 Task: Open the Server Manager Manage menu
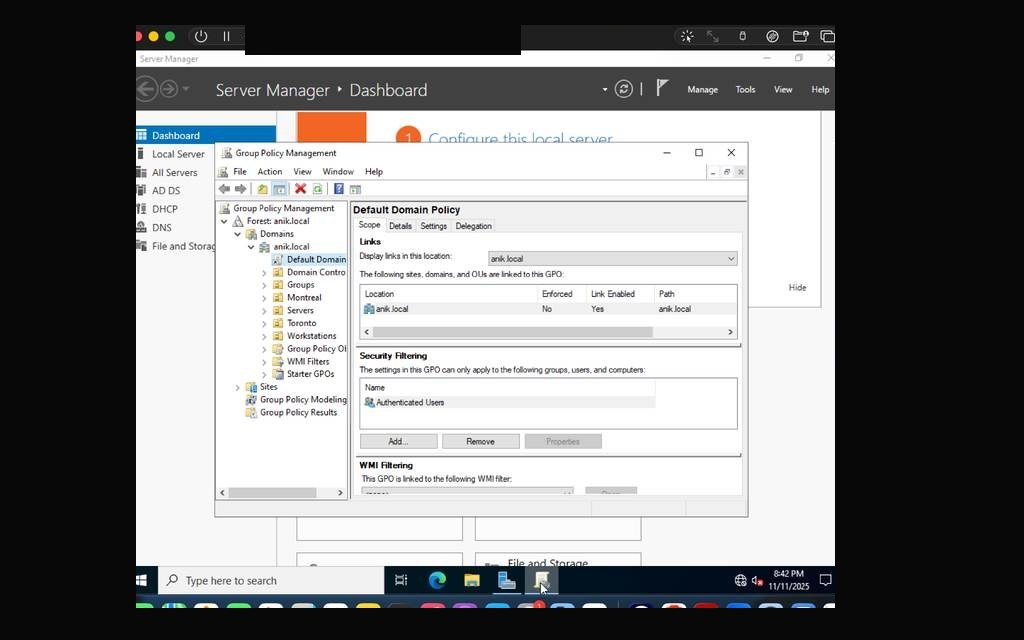pos(702,89)
